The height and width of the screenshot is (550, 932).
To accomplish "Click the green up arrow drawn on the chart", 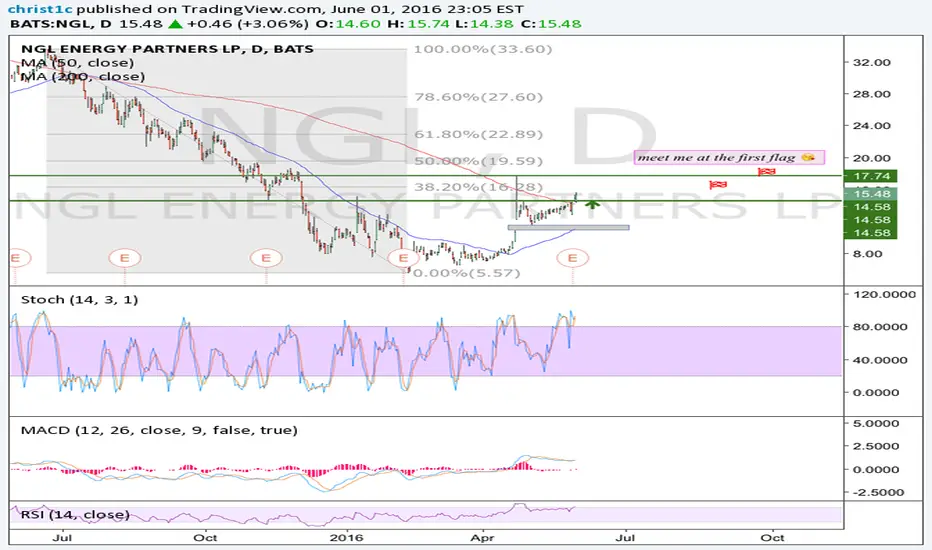I will pos(592,205).
